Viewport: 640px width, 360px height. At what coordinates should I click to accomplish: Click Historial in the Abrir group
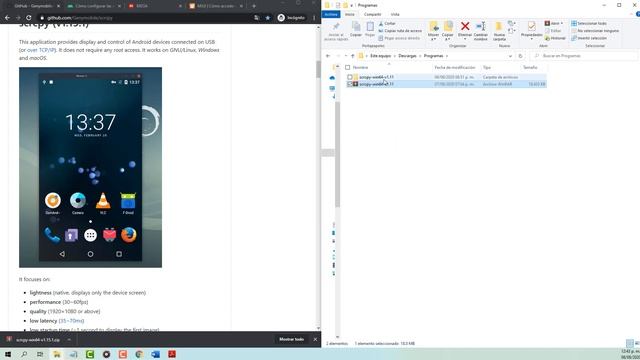pos(555,38)
